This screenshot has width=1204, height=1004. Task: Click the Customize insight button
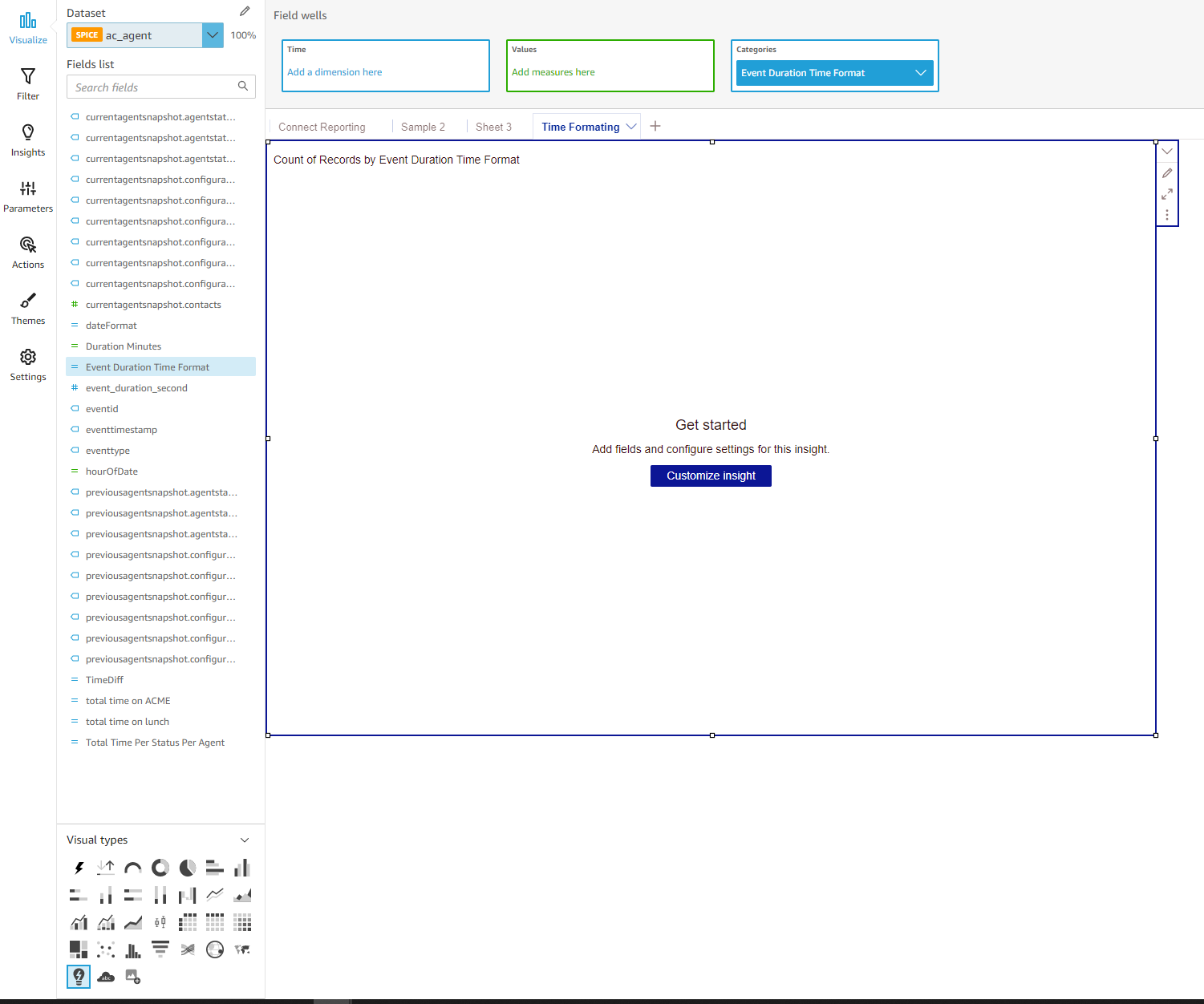coord(711,476)
